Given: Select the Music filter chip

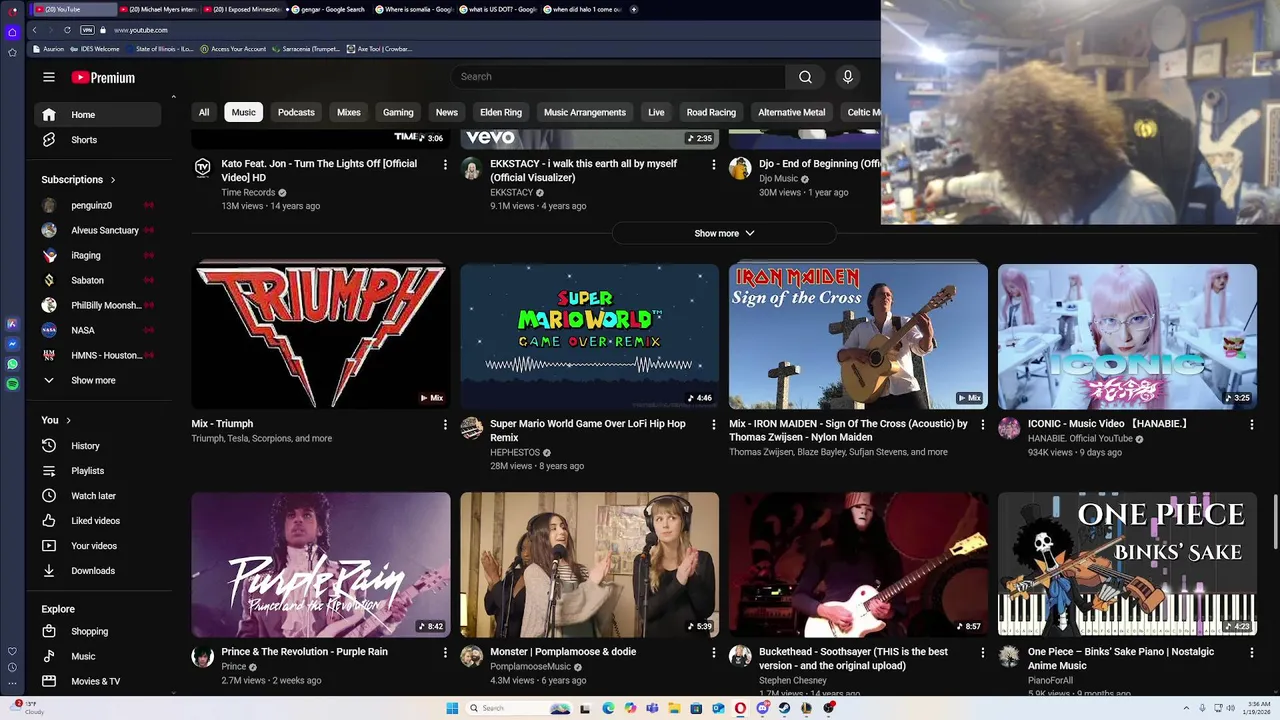Looking at the screenshot, I should point(244,113).
